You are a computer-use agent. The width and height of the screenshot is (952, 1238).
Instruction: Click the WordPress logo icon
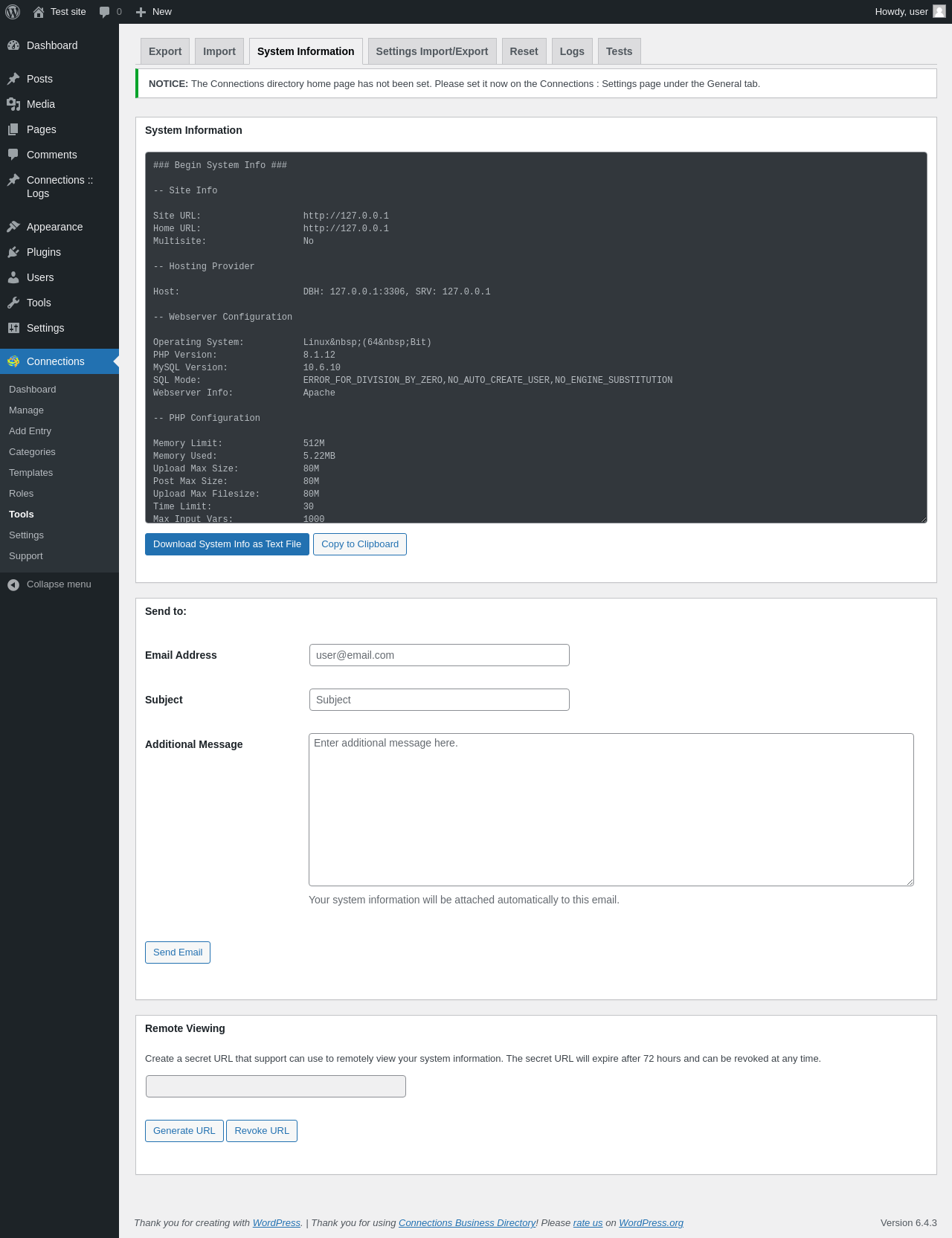13,12
